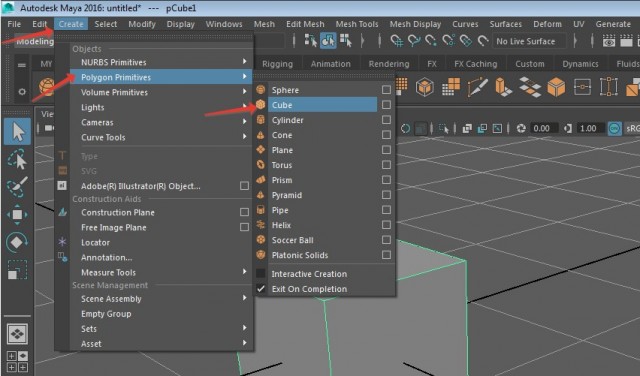The width and height of the screenshot is (640, 376).
Task: Pick the Rotate tool in toolbox
Action: pos(17,242)
